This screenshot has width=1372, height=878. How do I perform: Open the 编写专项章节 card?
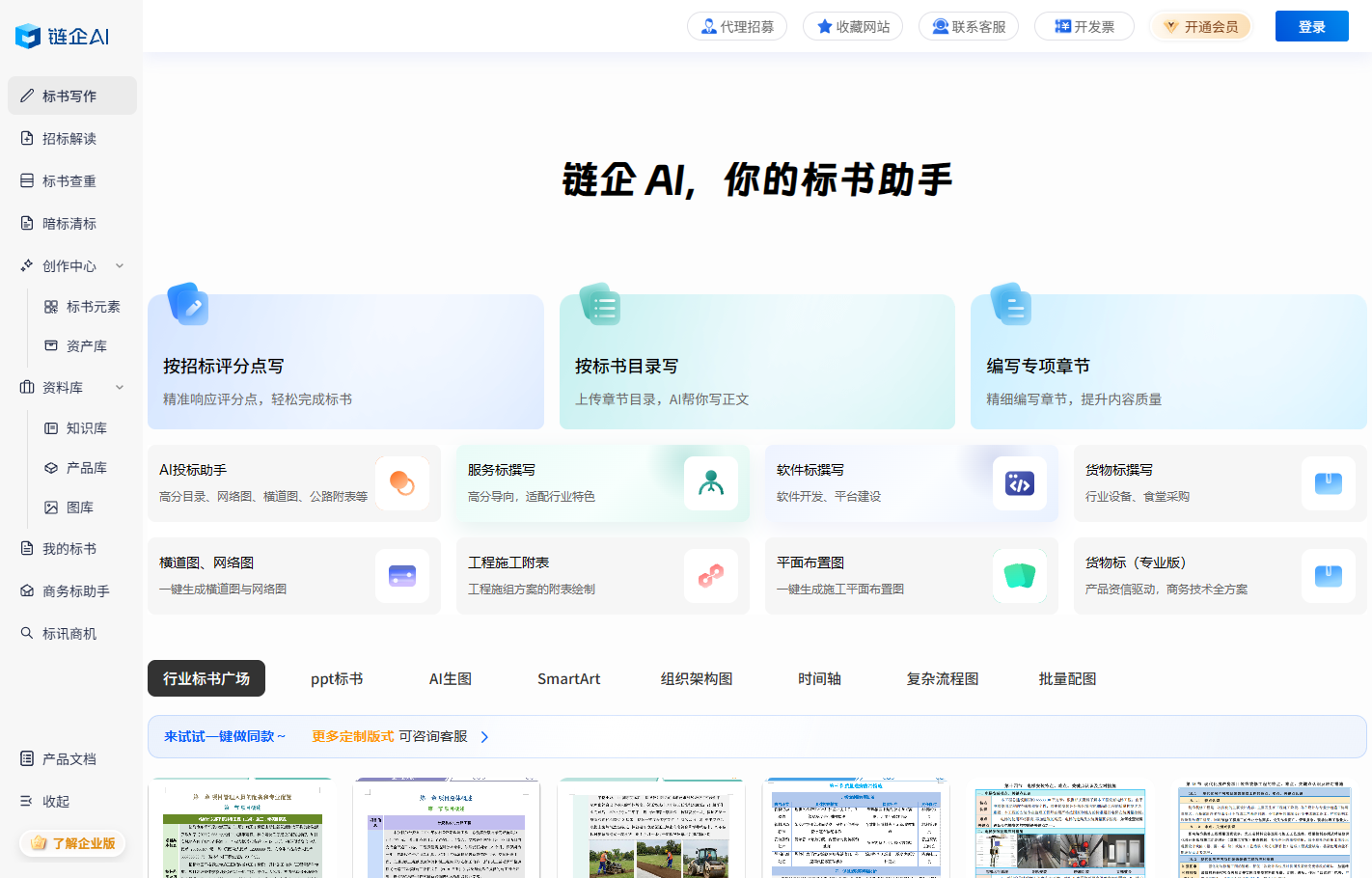click(1168, 362)
